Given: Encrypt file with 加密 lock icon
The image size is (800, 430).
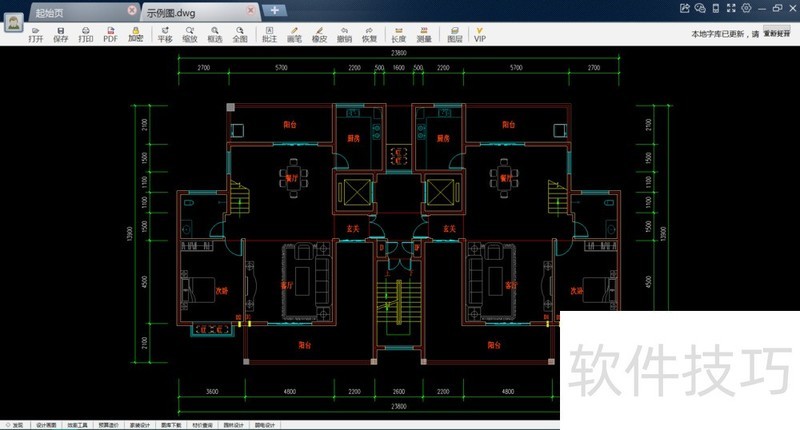Looking at the screenshot, I should 136,35.
